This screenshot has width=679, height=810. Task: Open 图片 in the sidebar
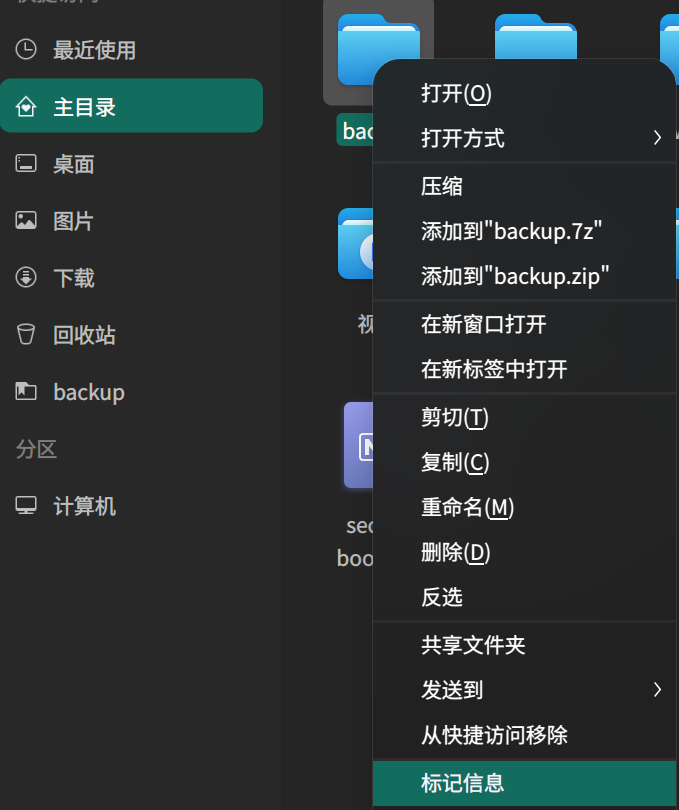coord(131,221)
